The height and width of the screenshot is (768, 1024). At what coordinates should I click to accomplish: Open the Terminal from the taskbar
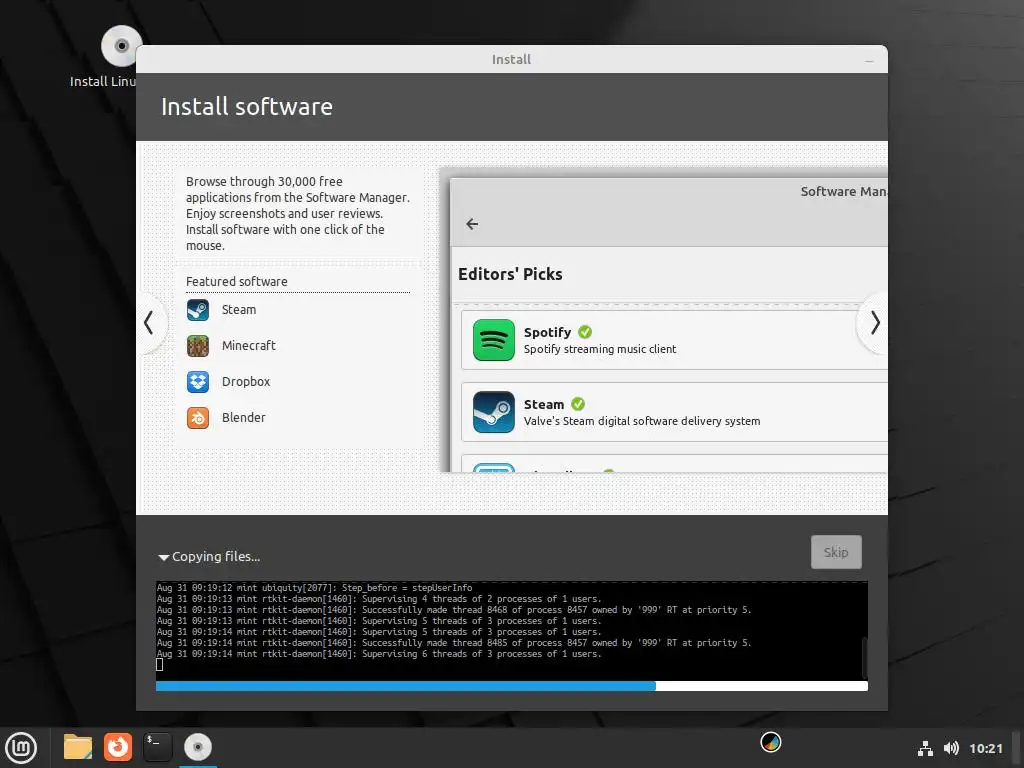tap(157, 747)
